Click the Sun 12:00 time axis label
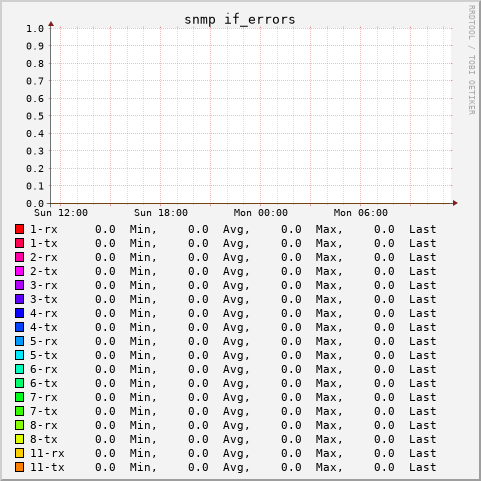 pyautogui.click(x=61, y=213)
